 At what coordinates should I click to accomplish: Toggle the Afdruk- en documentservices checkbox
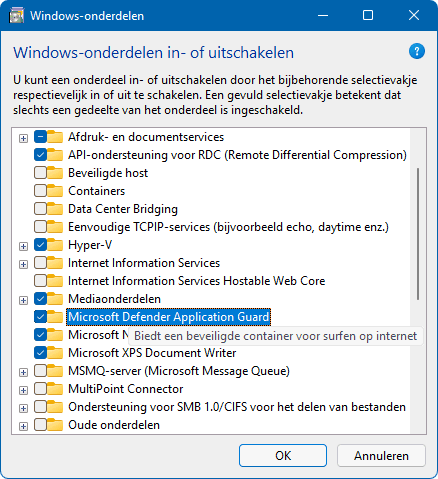tap(40, 137)
